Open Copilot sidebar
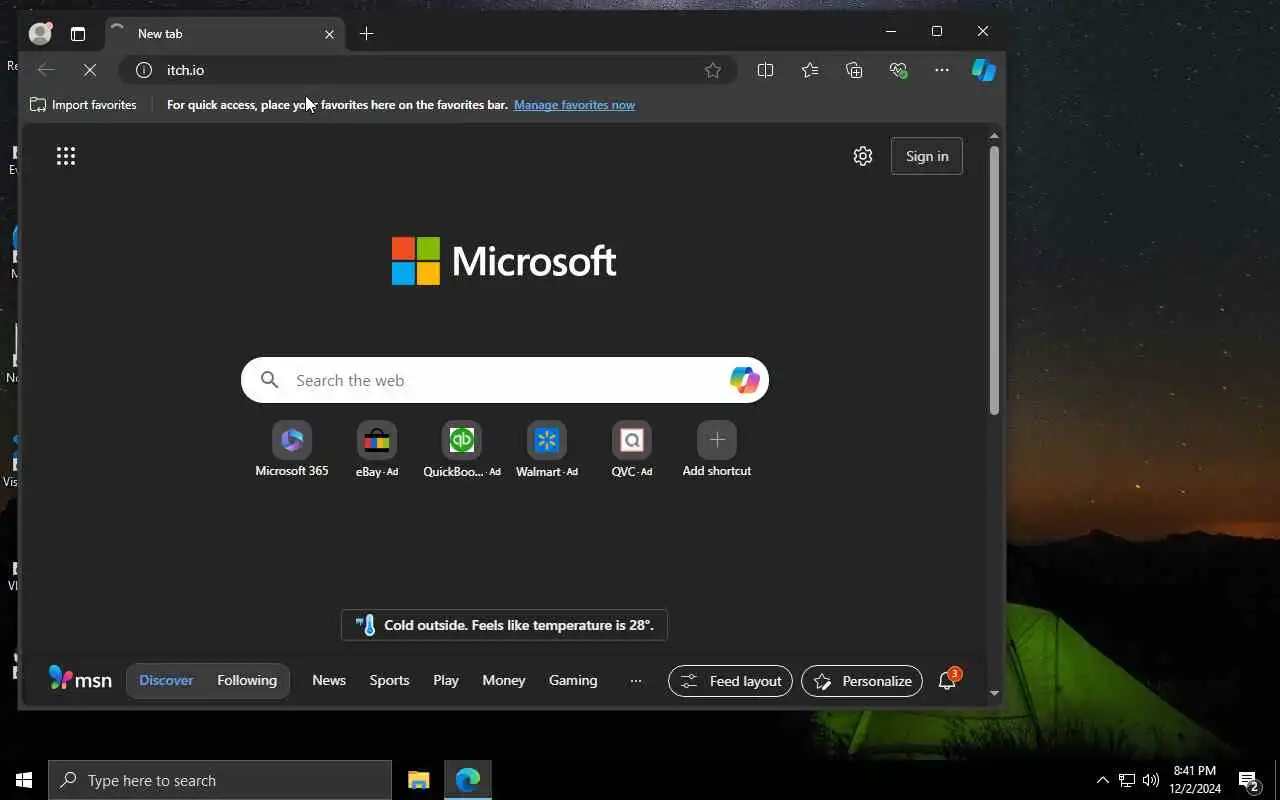 click(x=984, y=70)
